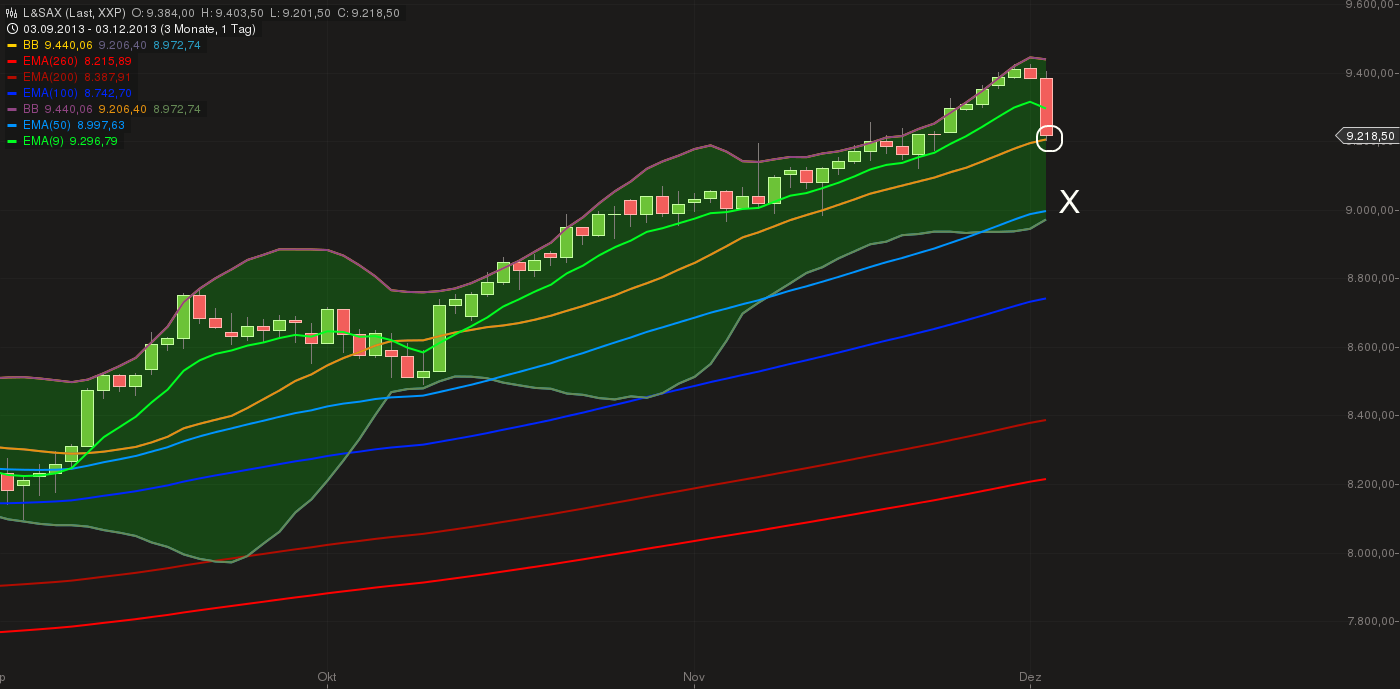Open the clock timeframe icon

12,28
